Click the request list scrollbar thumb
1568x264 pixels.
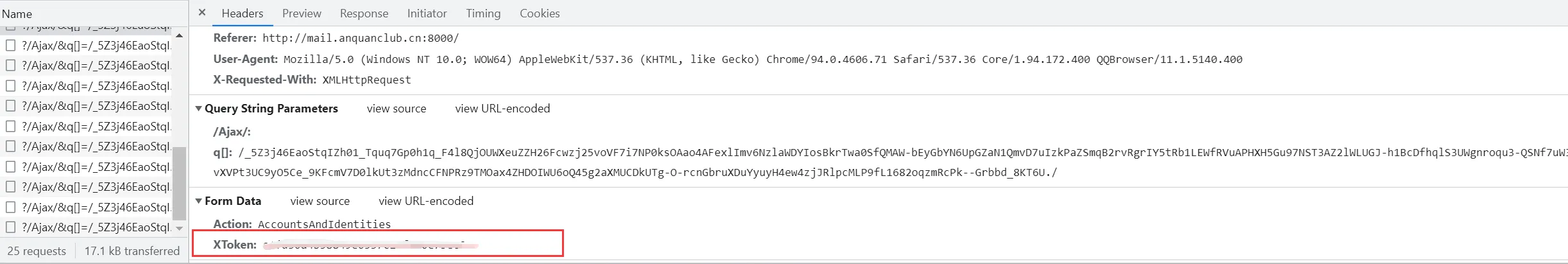(x=180, y=183)
